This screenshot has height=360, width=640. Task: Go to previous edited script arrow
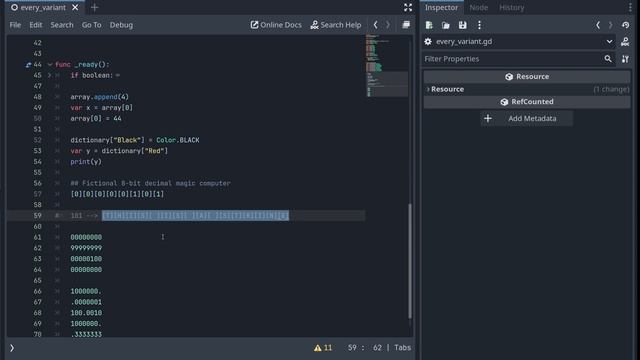point(376,25)
